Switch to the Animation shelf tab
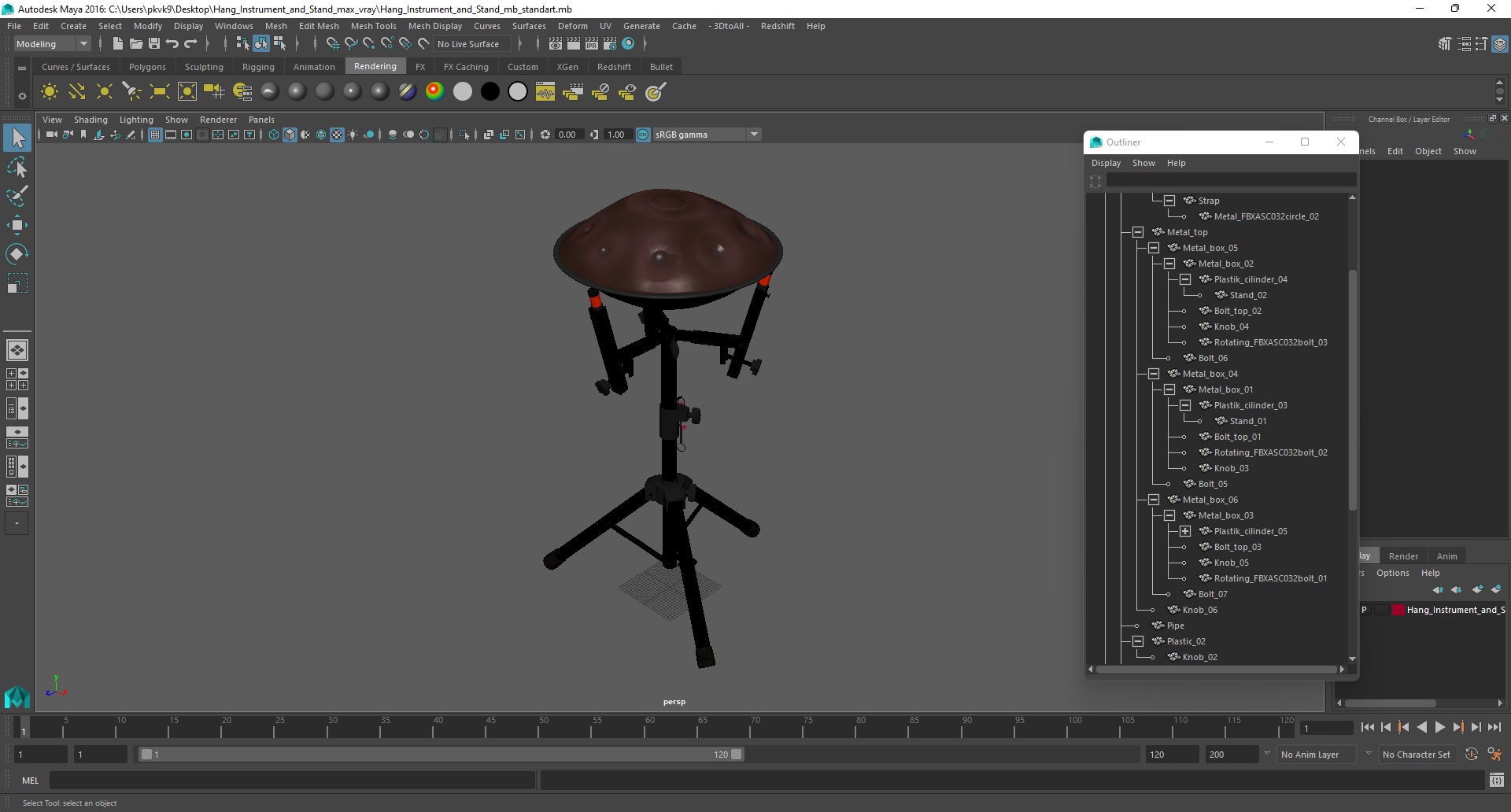 tap(314, 67)
